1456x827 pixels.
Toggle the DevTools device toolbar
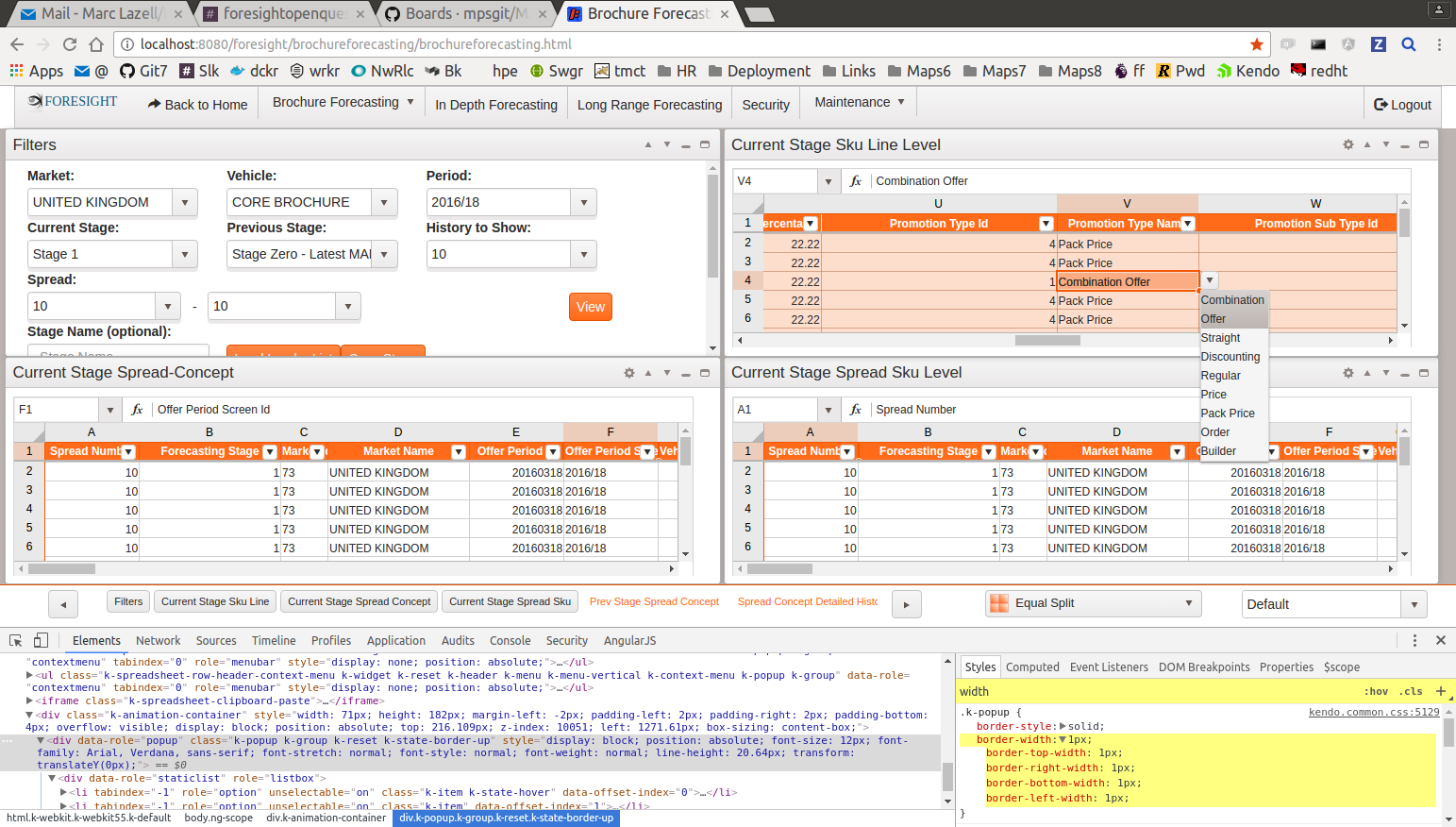click(x=41, y=640)
